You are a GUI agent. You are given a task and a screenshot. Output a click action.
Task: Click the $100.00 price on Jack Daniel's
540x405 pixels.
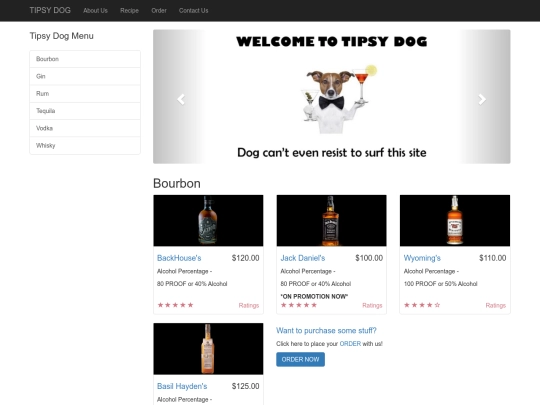coord(369,258)
